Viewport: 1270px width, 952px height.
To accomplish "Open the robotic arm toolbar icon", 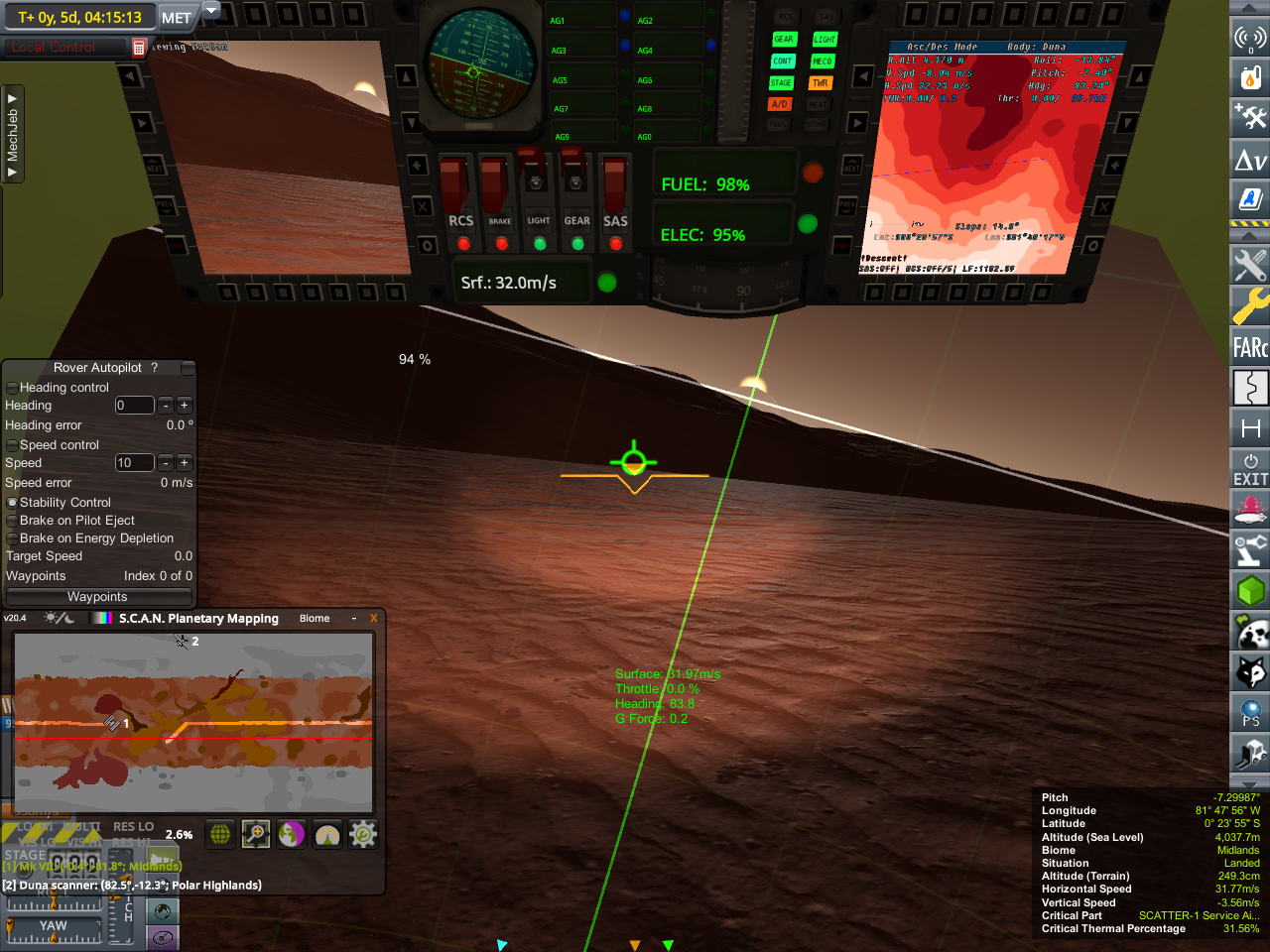I will [x=1249, y=550].
